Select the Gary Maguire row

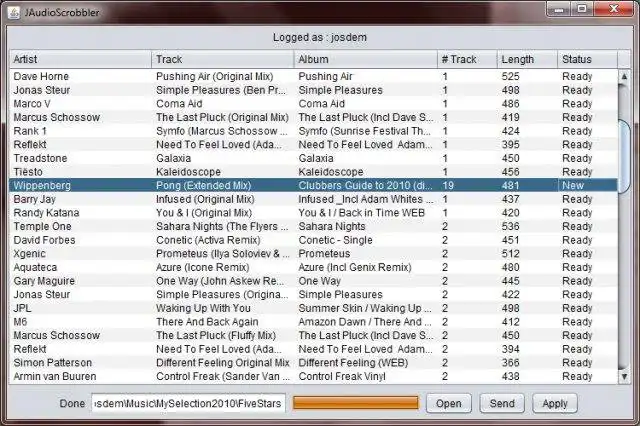[x=313, y=281]
